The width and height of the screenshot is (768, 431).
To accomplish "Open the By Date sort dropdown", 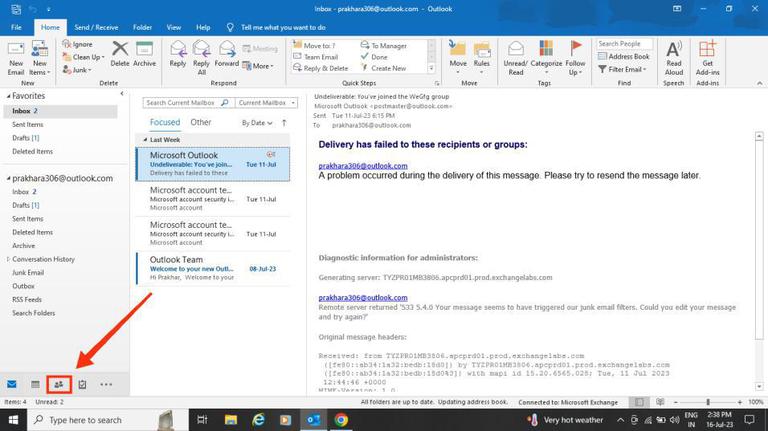I will [x=257, y=123].
